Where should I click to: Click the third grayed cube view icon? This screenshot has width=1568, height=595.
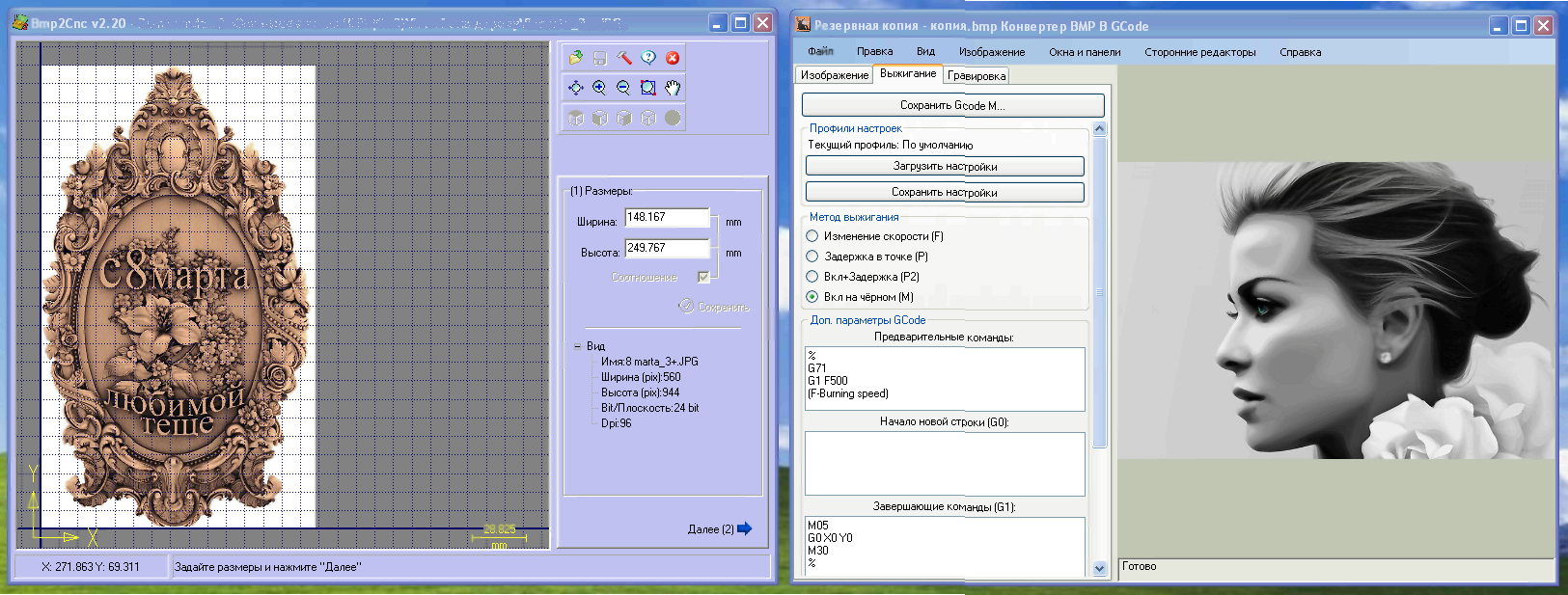coord(624,118)
